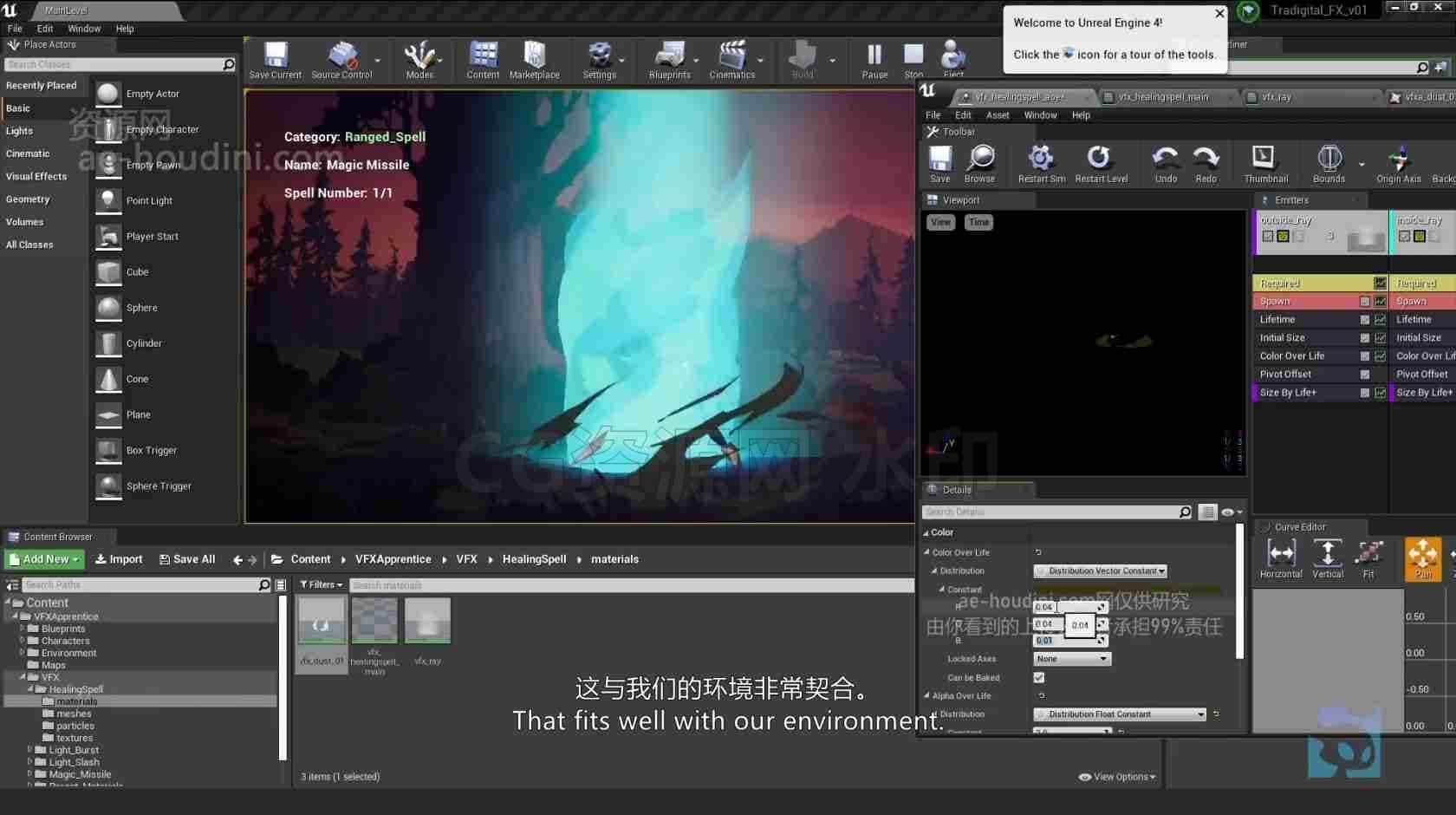Collapse the Color details section
The width and height of the screenshot is (1456, 815).
(926, 533)
